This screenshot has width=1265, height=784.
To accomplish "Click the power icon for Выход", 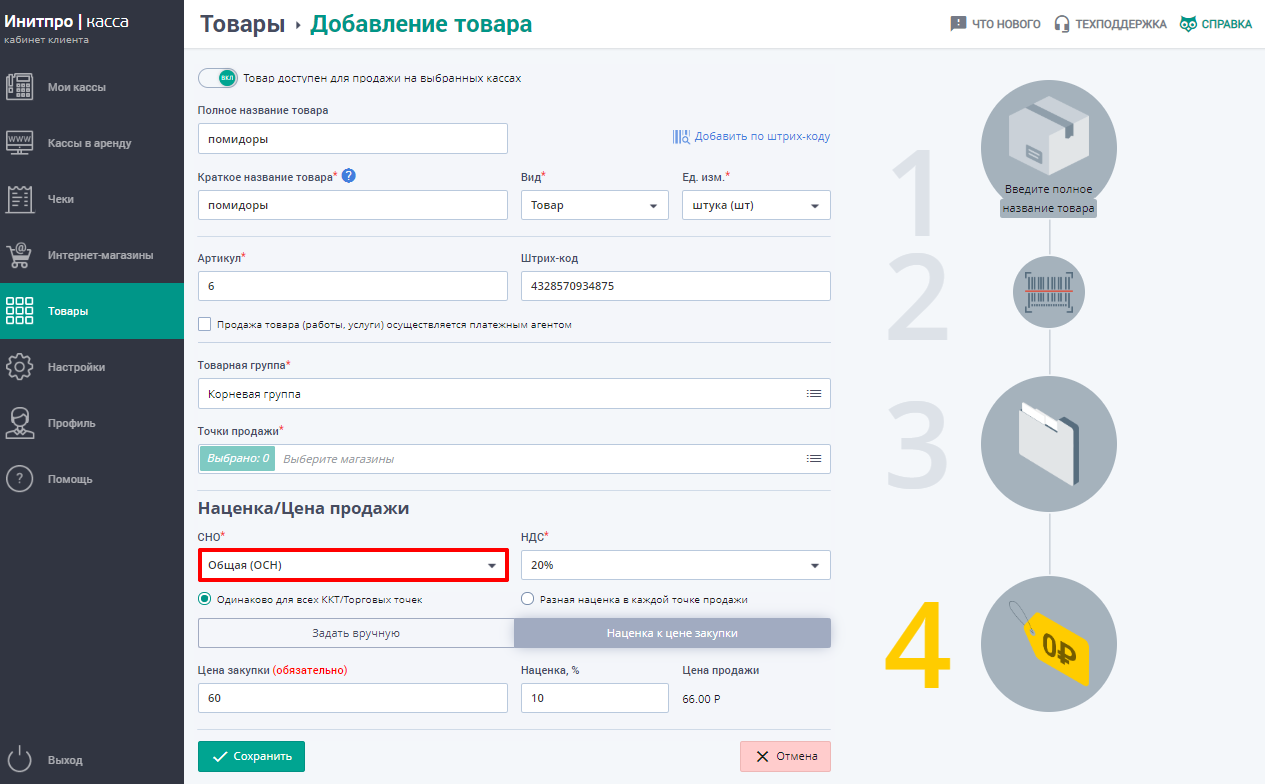I will pos(20,759).
